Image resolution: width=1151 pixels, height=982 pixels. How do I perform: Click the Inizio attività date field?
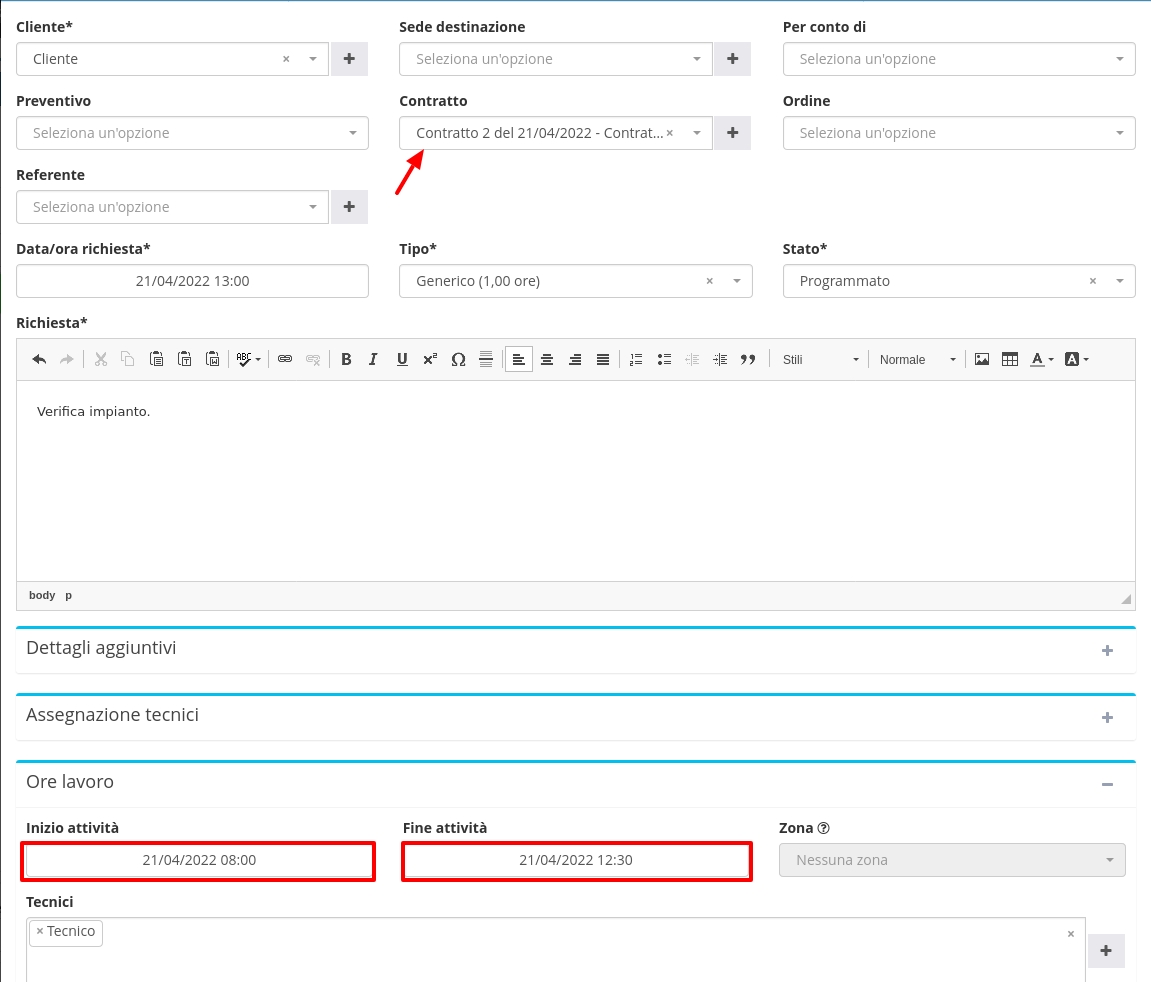199,860
